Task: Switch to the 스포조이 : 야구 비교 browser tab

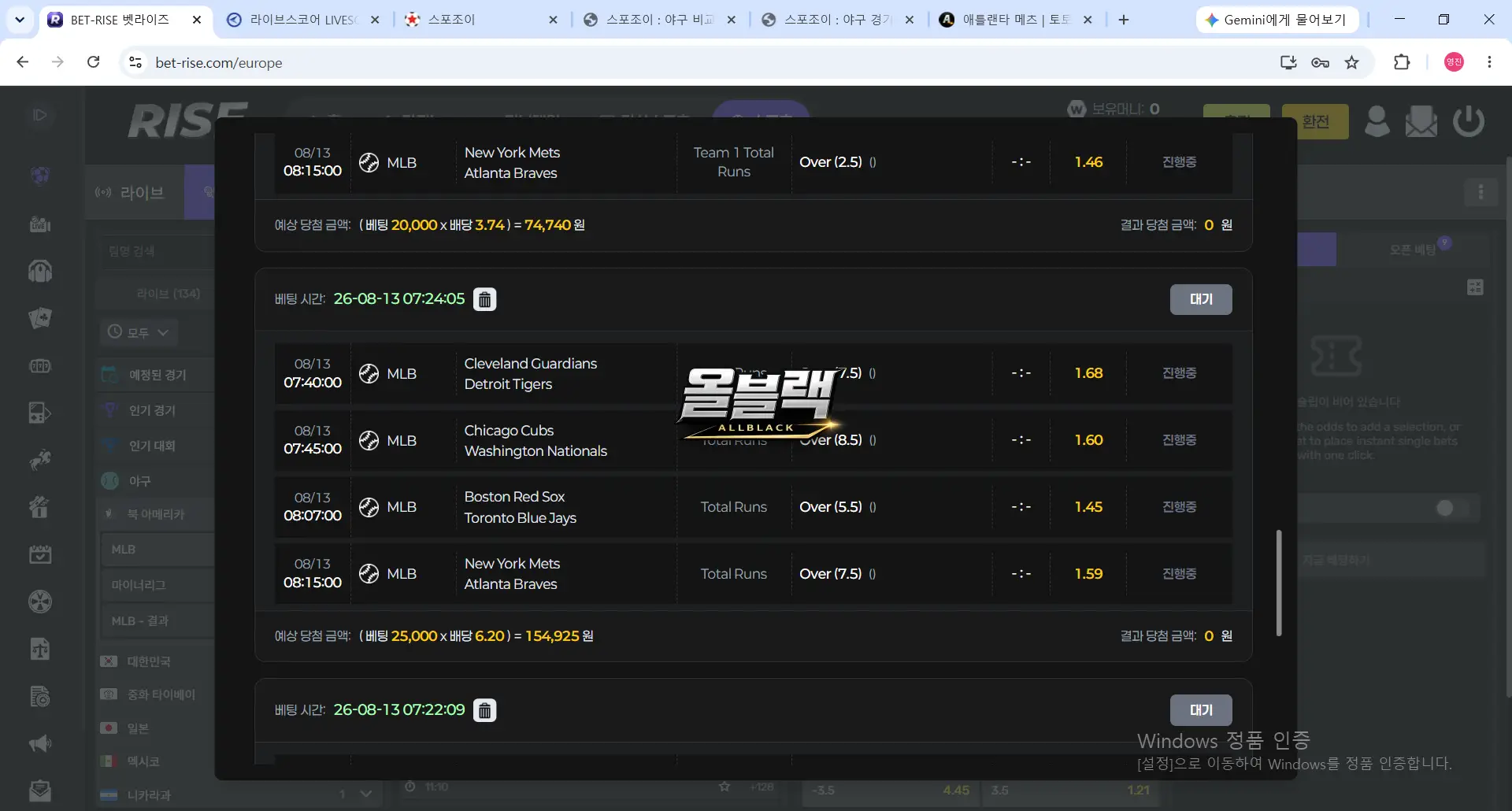Action: [x=659, y=20]
